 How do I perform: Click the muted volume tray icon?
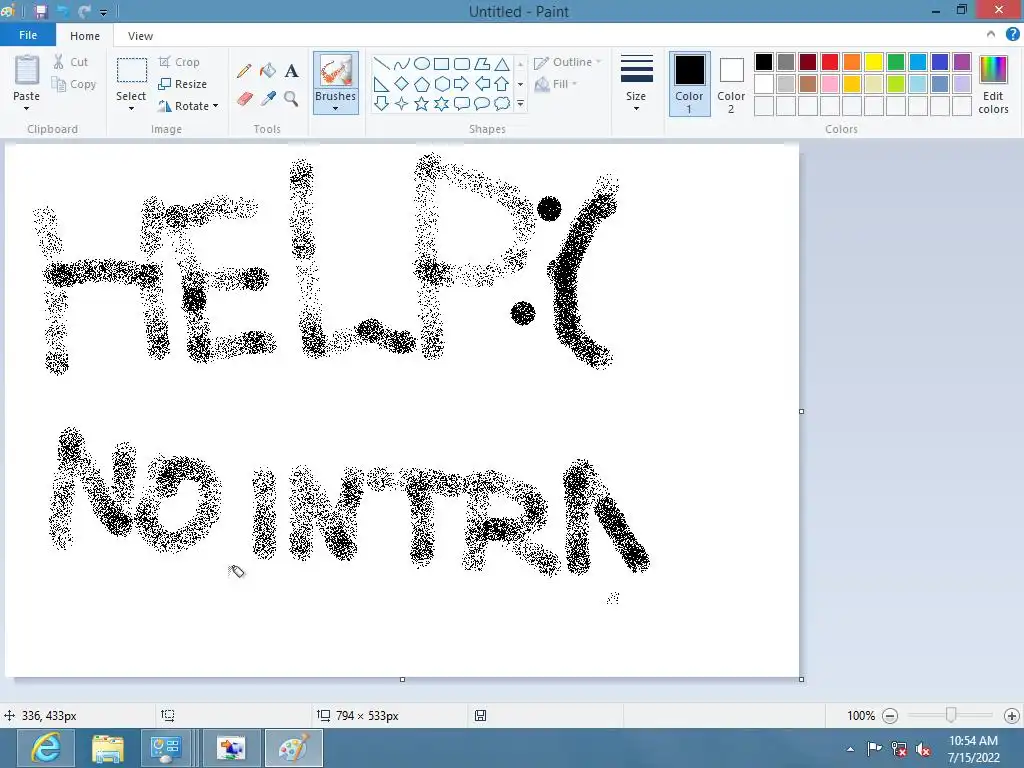click(x=923, y=749)
